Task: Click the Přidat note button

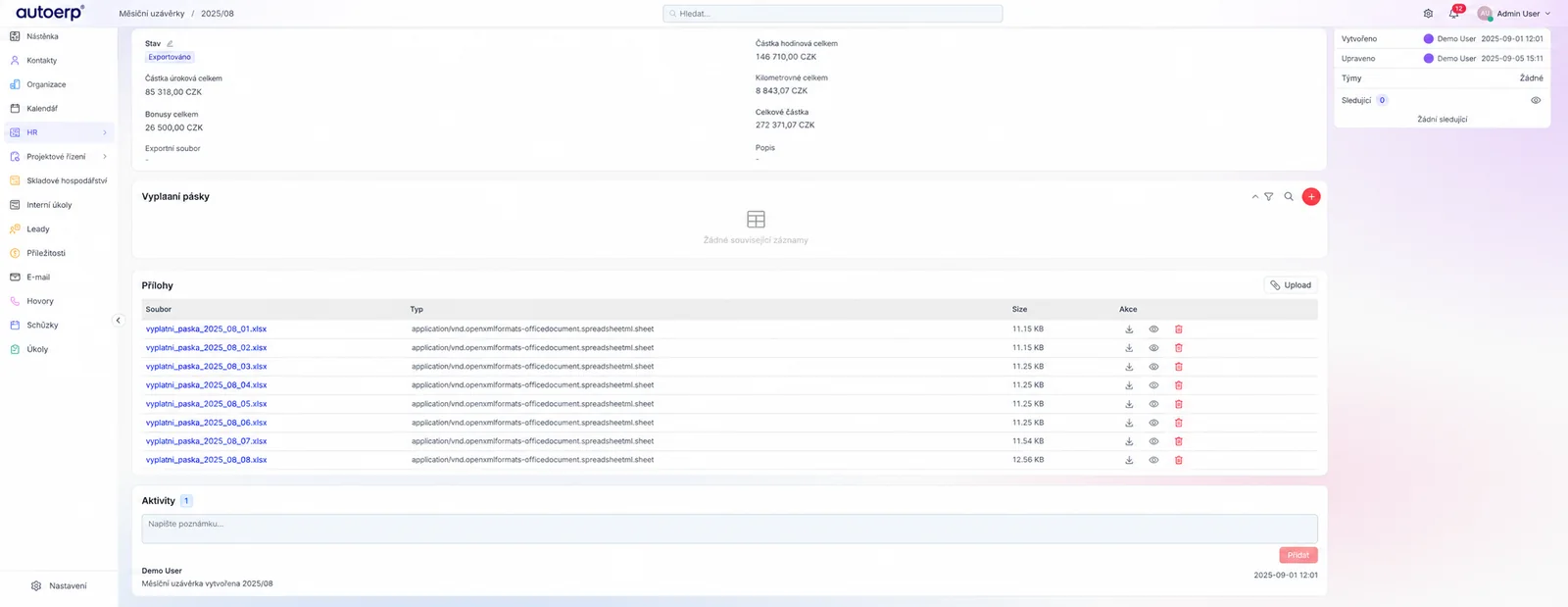Action: coord(1298,555)
